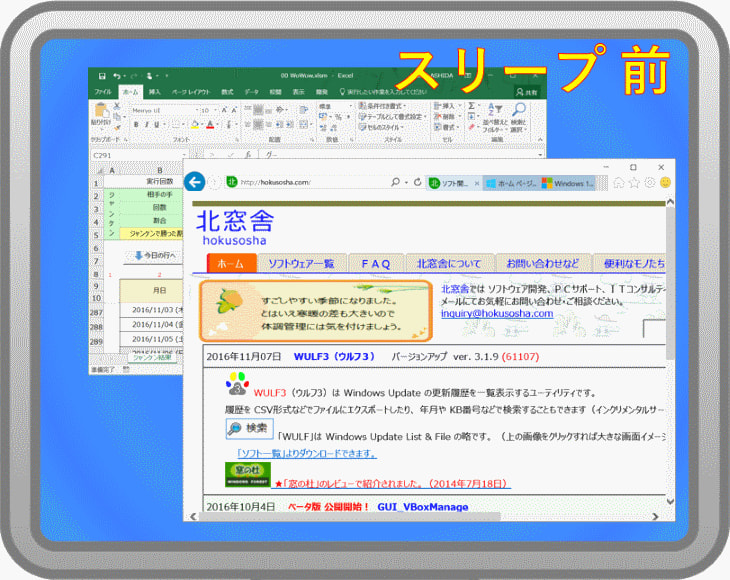
Task: Click the red font color A in Excel
Action: tap(210, 124)
